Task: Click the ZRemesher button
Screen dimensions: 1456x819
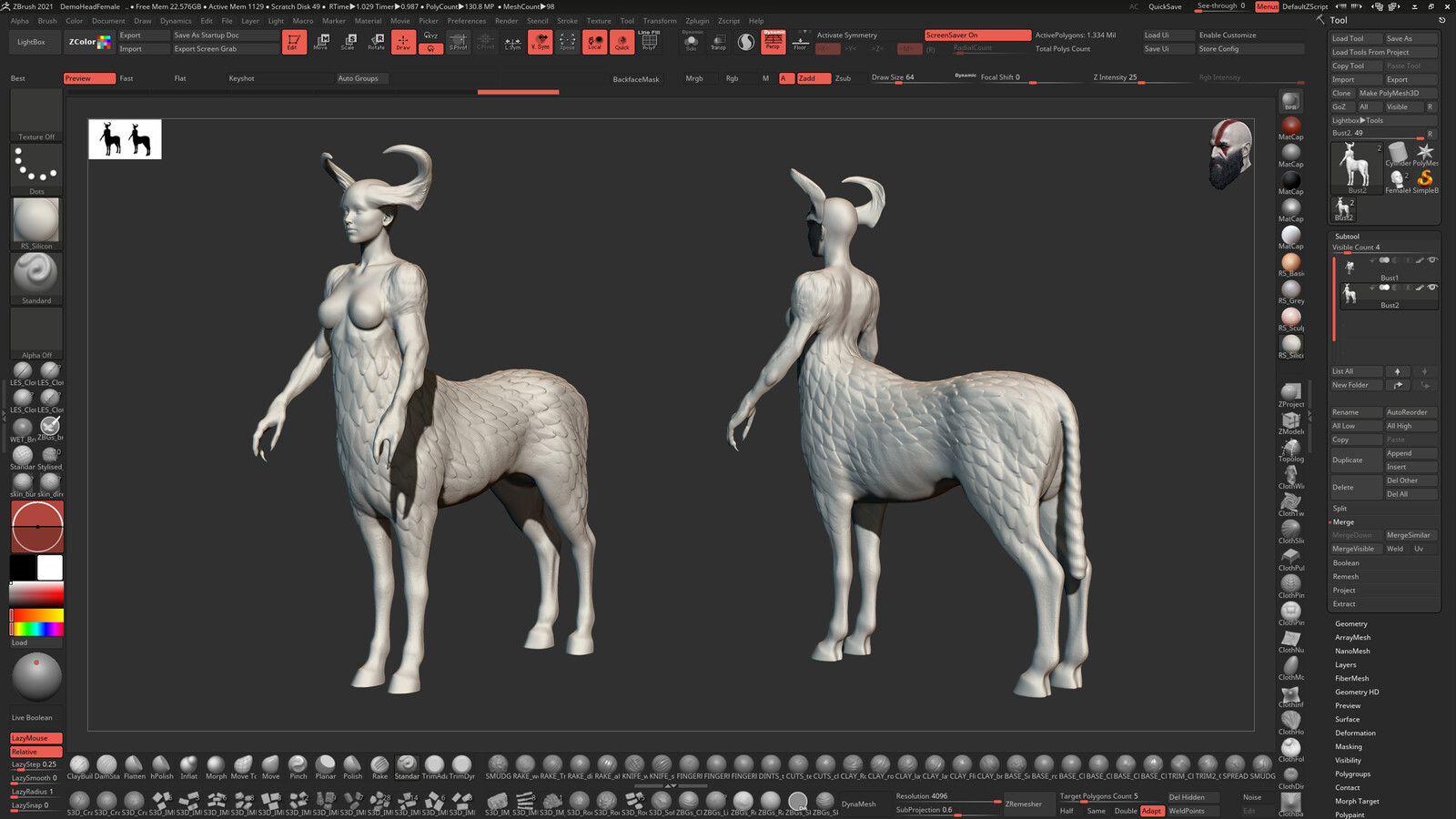Action: point(1027,804)
